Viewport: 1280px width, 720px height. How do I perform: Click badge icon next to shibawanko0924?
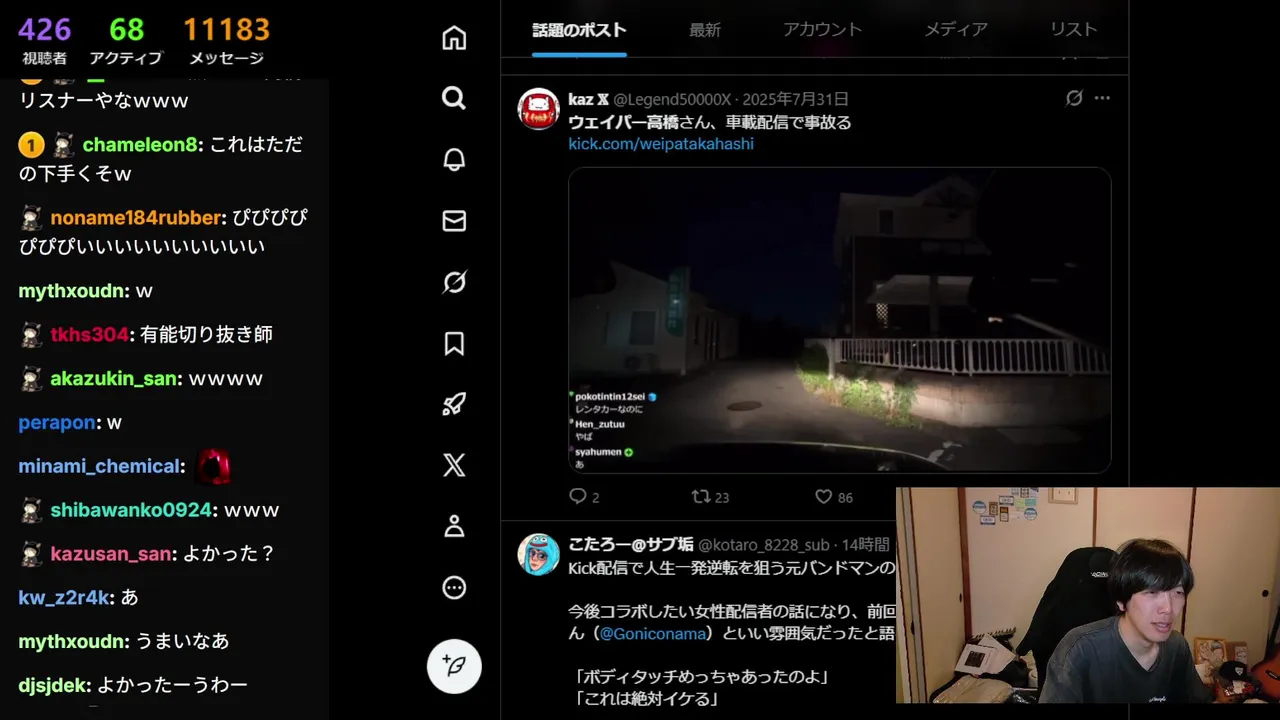pyautogui.click(x=32, y=510)
